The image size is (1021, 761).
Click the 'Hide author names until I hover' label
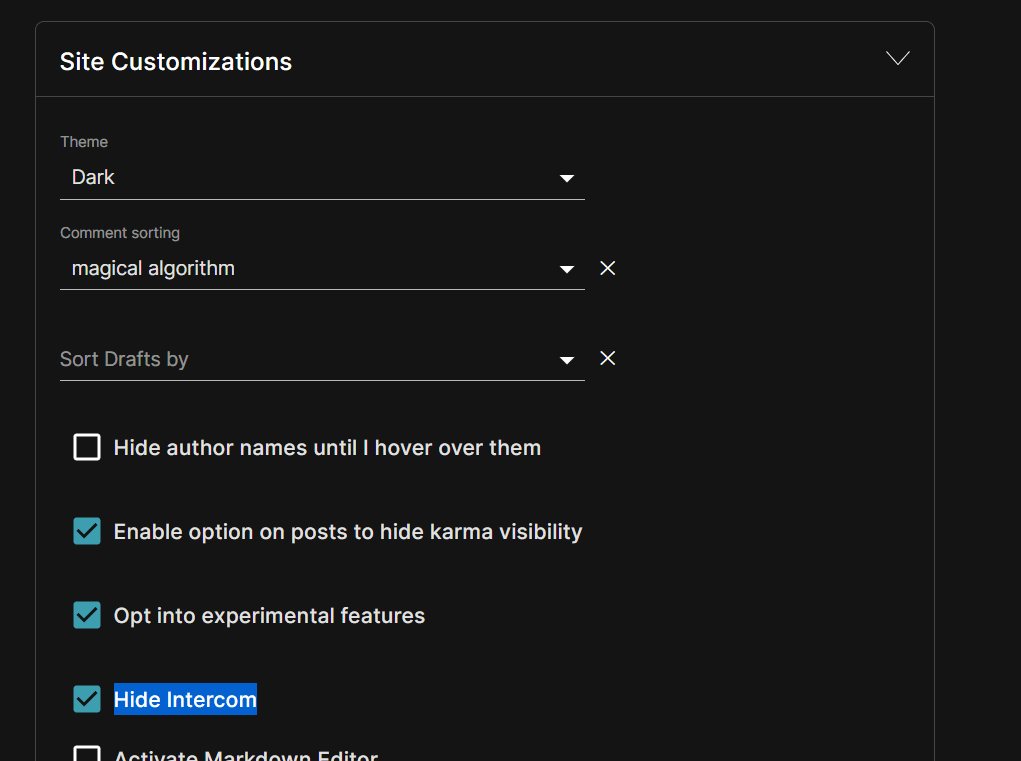(327, 448)
